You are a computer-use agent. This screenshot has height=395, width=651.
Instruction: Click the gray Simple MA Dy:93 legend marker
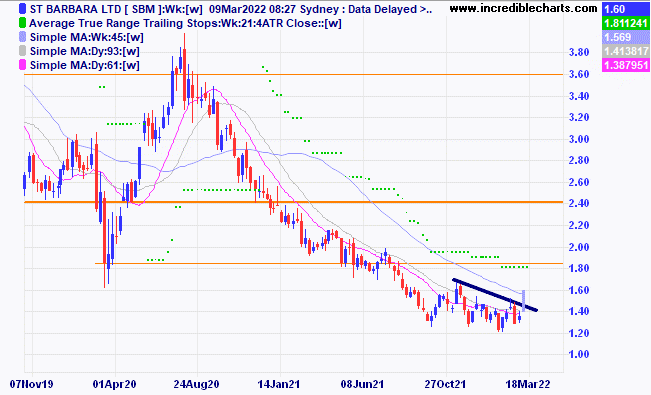click(x=22, y=51)
